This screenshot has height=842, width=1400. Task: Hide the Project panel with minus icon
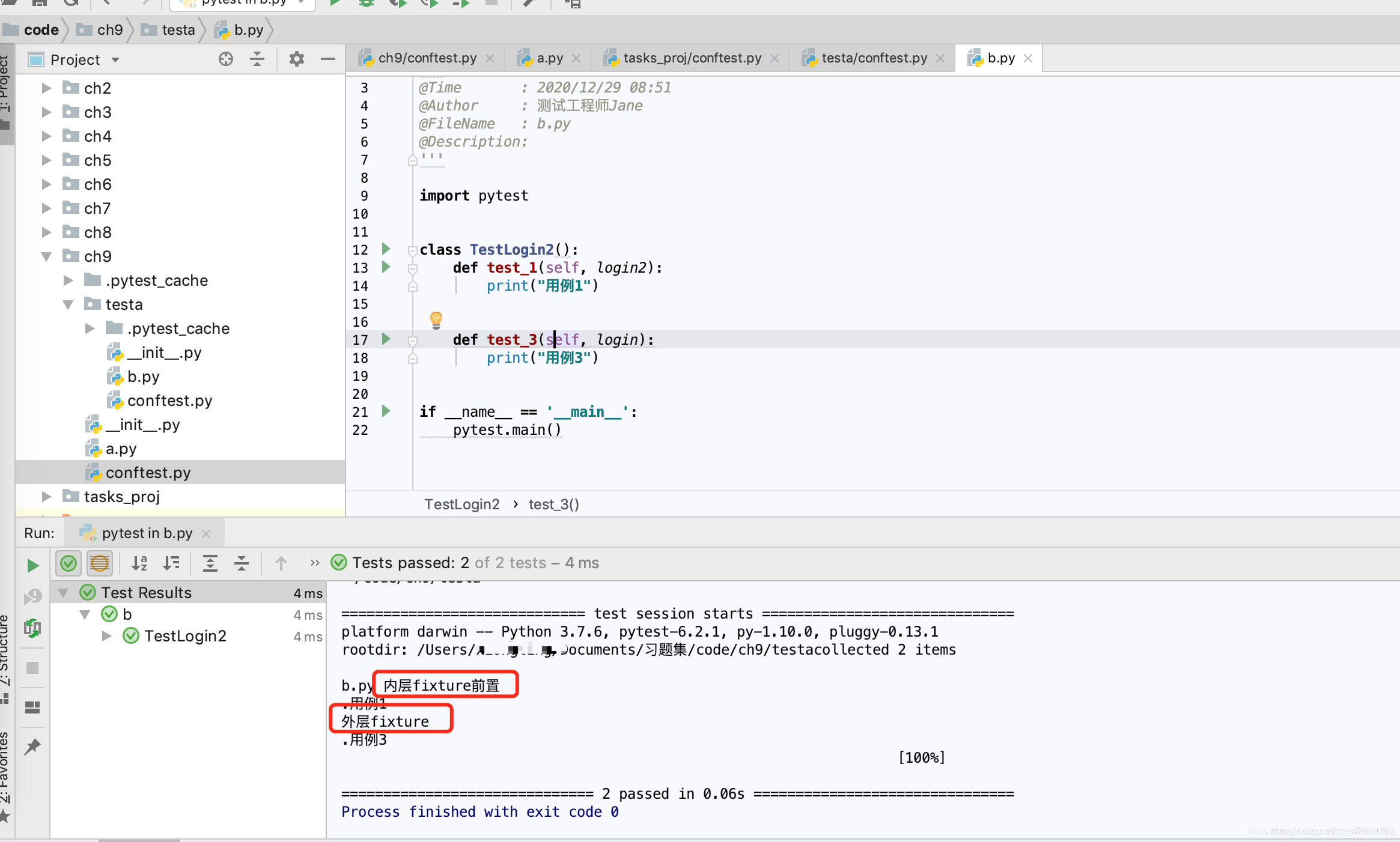click(x=327, y=59)
